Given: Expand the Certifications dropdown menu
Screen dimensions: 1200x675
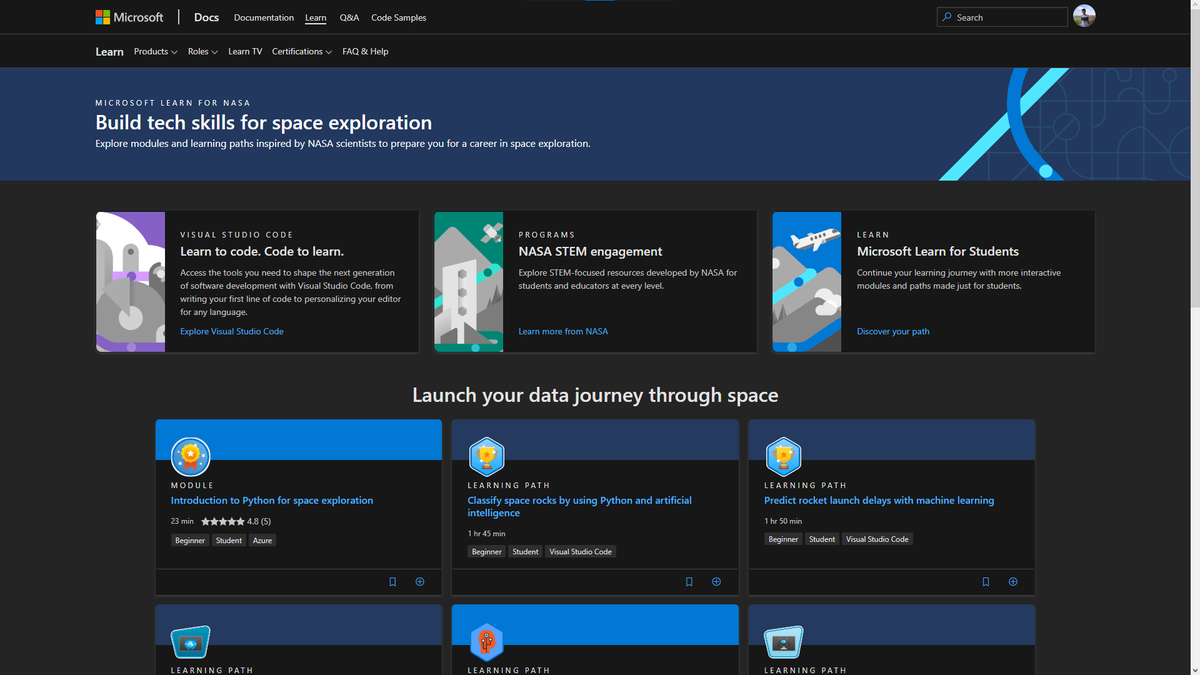Looking at the screenshot, I should coord(302,51).
